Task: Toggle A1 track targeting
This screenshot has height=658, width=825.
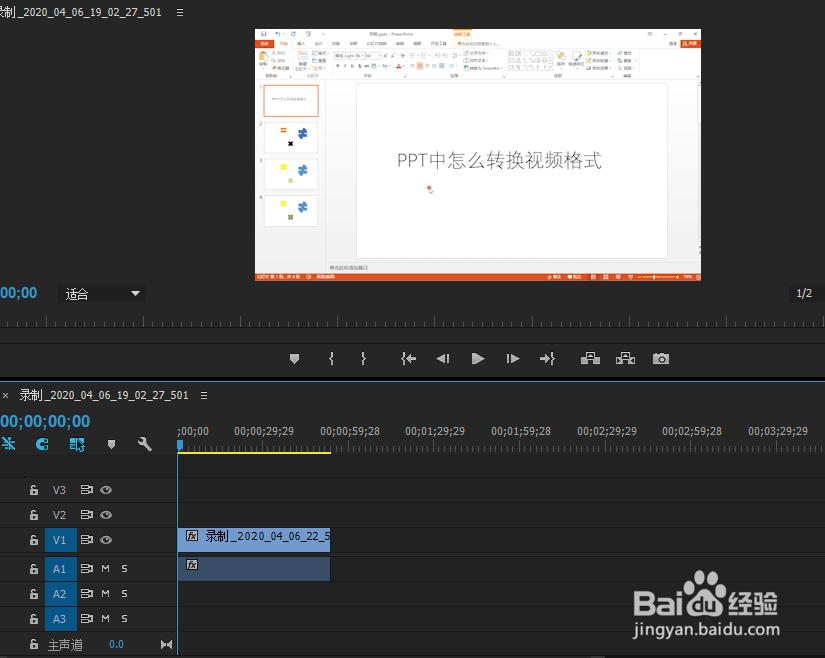Action: (61, 569)
